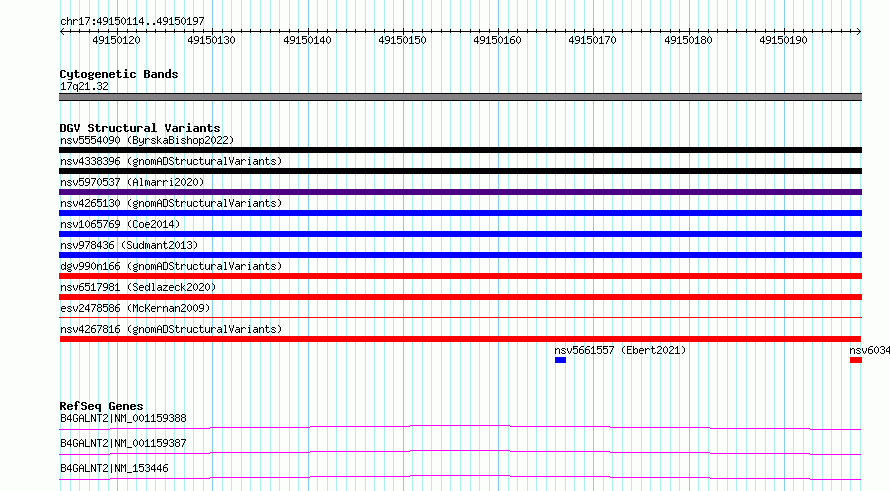Click the purple bar for nsv5970537

pos(460,192)
